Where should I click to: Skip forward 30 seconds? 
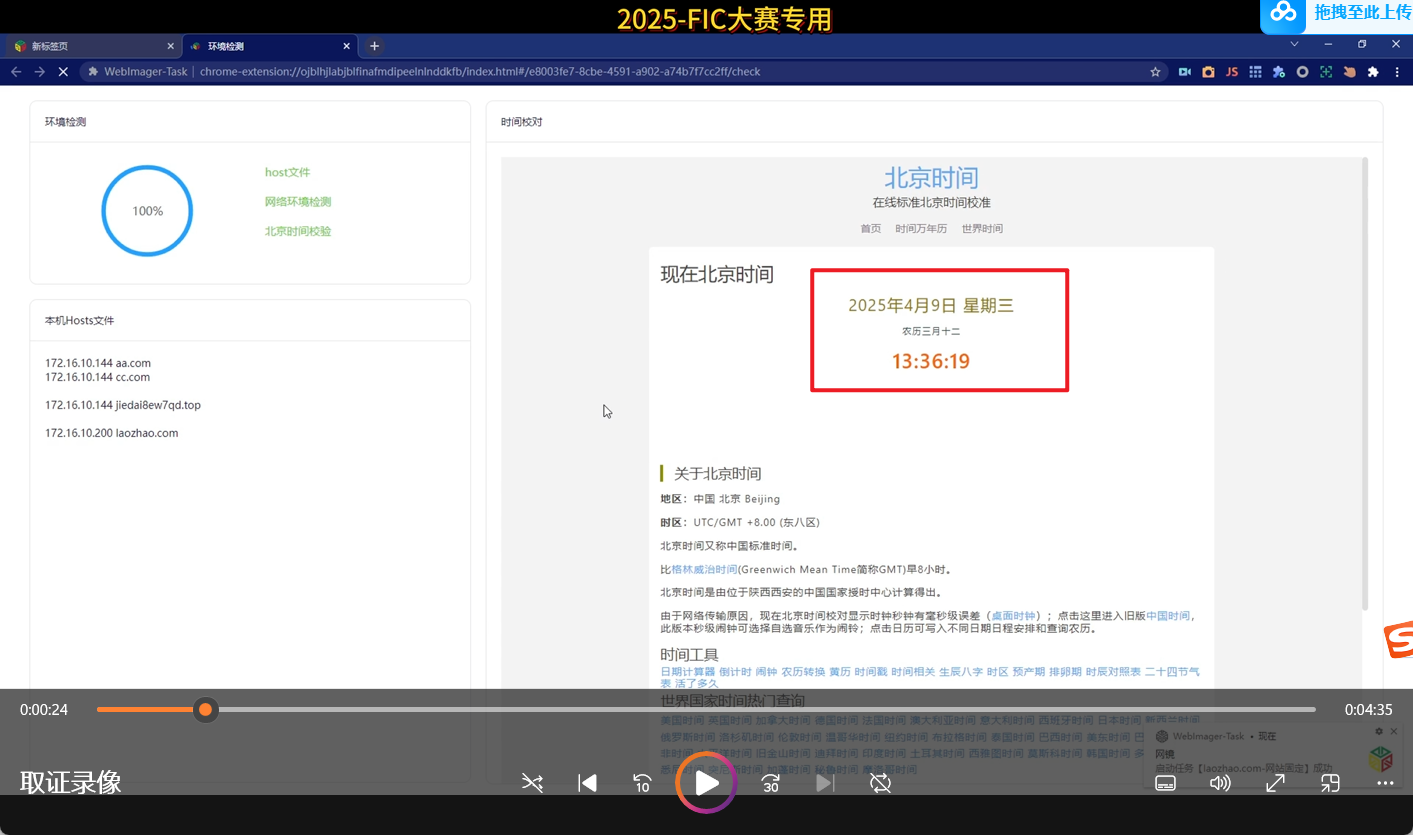pyautogui.click(x=770, y=783)
